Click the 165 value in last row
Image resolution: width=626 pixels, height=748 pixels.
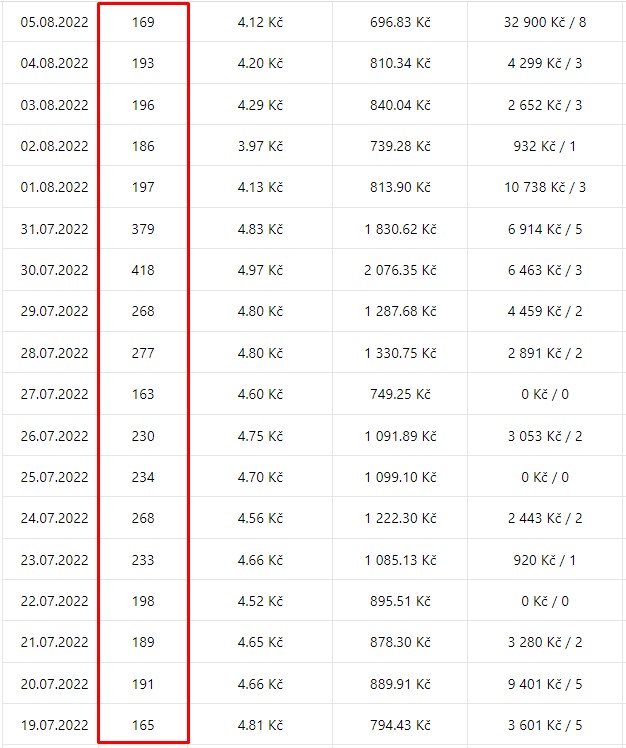pyautogui.click(x=143, y=726)
